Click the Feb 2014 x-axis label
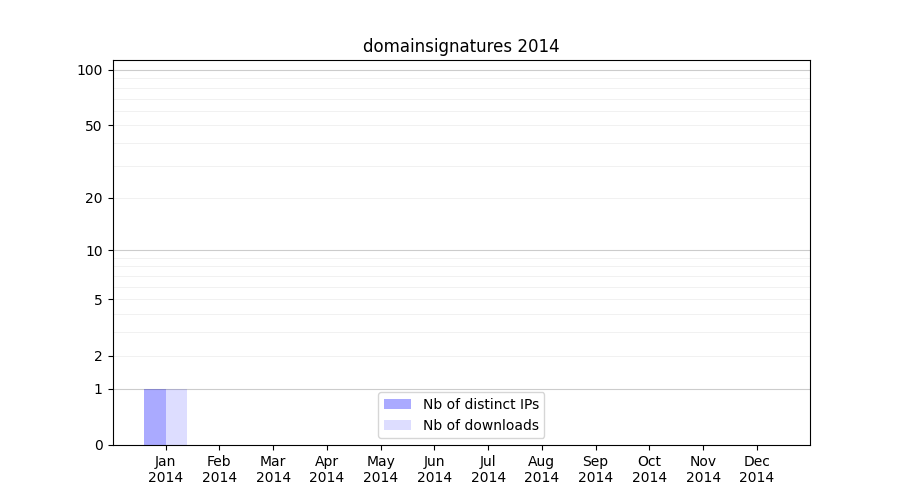The width and height of the screenshot is (900, 500). pos(219,469)
